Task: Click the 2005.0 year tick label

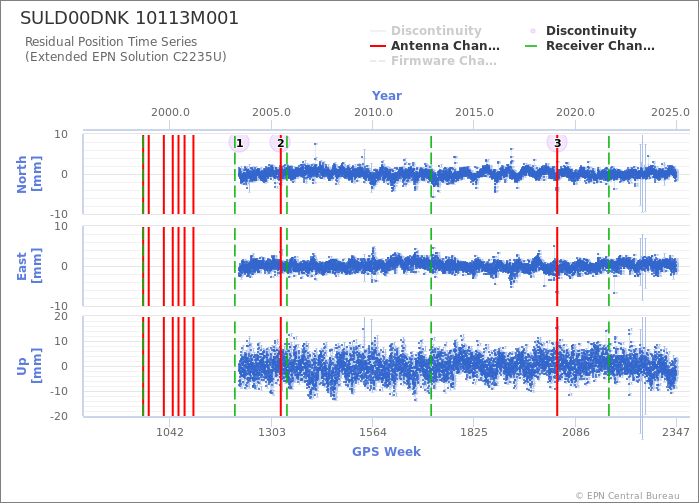Action: (271, 112)
